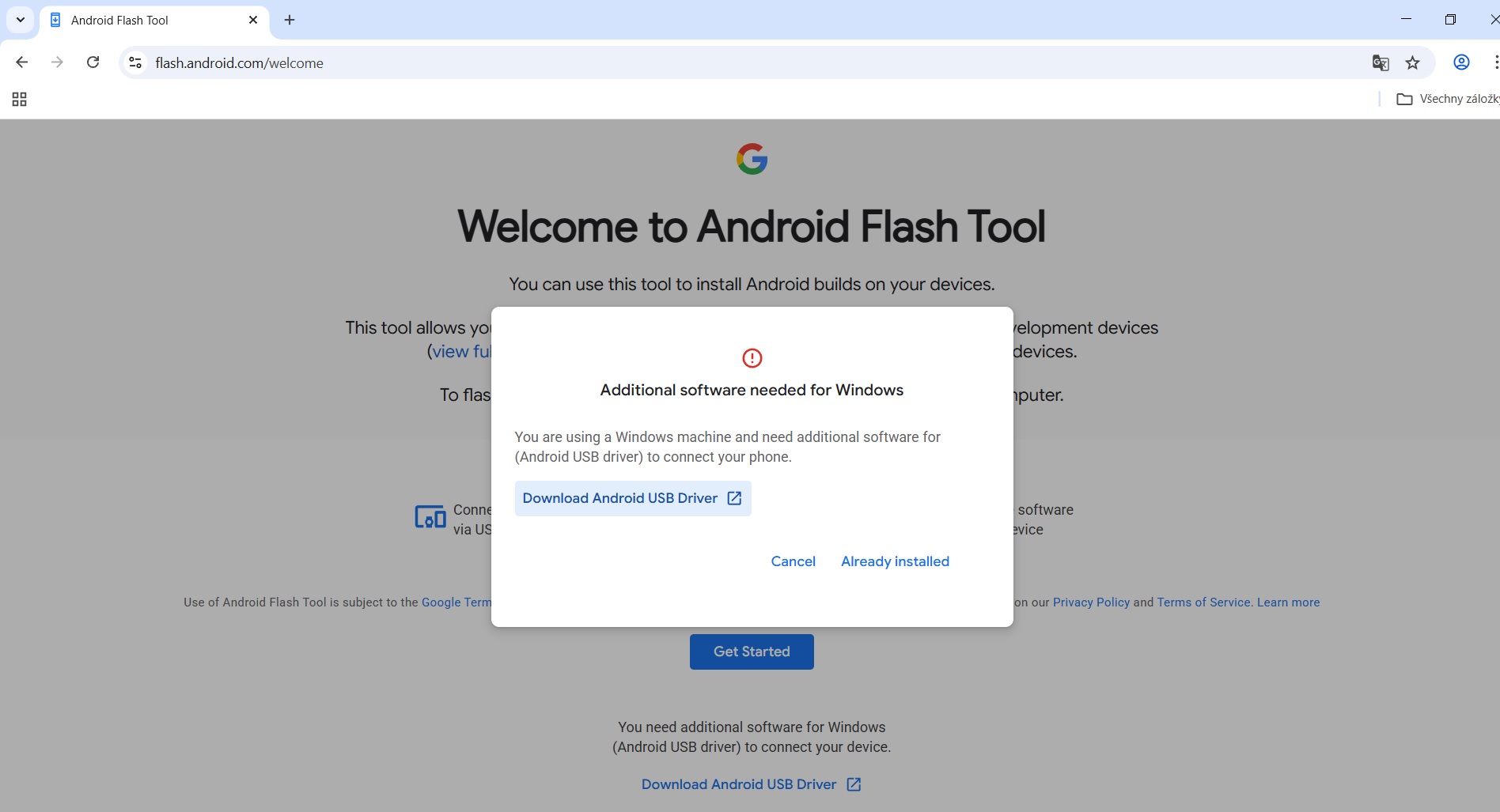Viewport: 1500px width, 812px height.
Task: Restore down the browser window
Action: click(1450, 19)
